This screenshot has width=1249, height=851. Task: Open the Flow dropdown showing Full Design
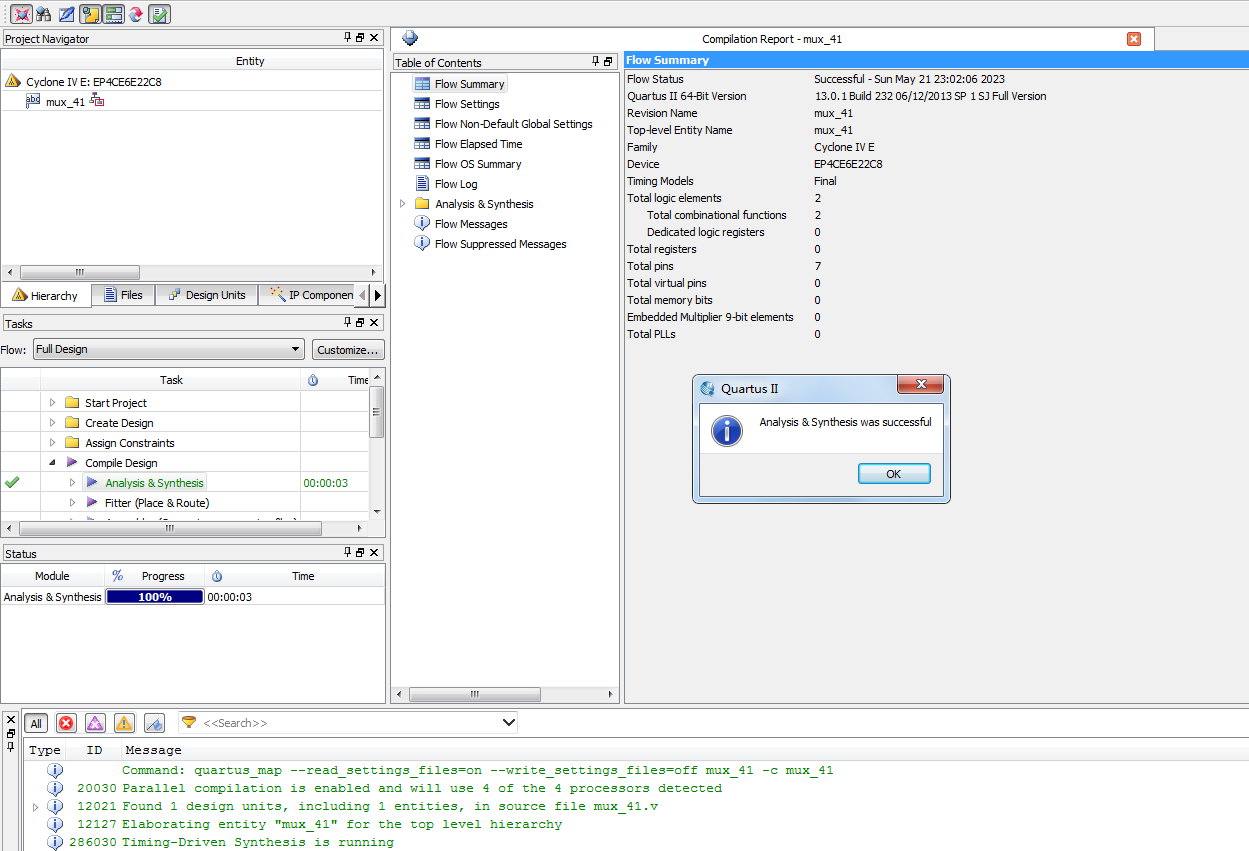coord(168,349)
